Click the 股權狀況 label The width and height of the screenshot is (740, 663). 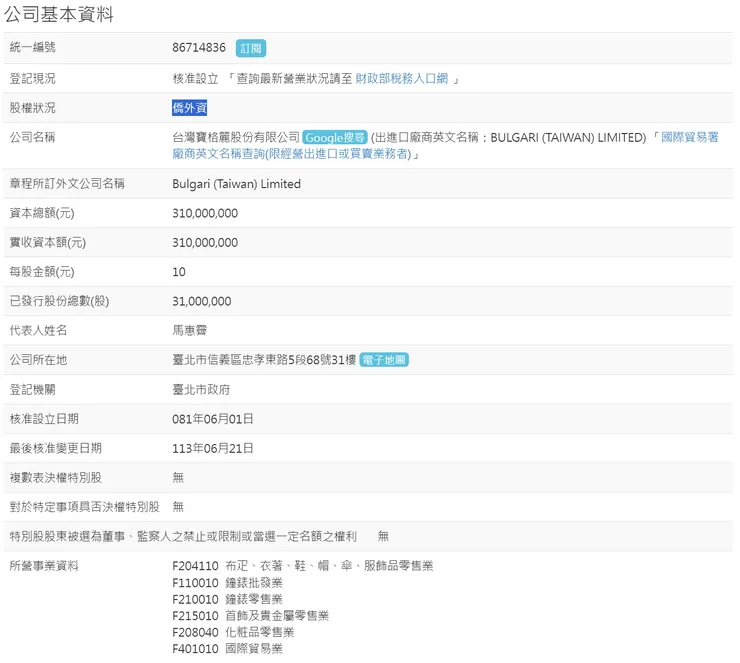(33, 108)
